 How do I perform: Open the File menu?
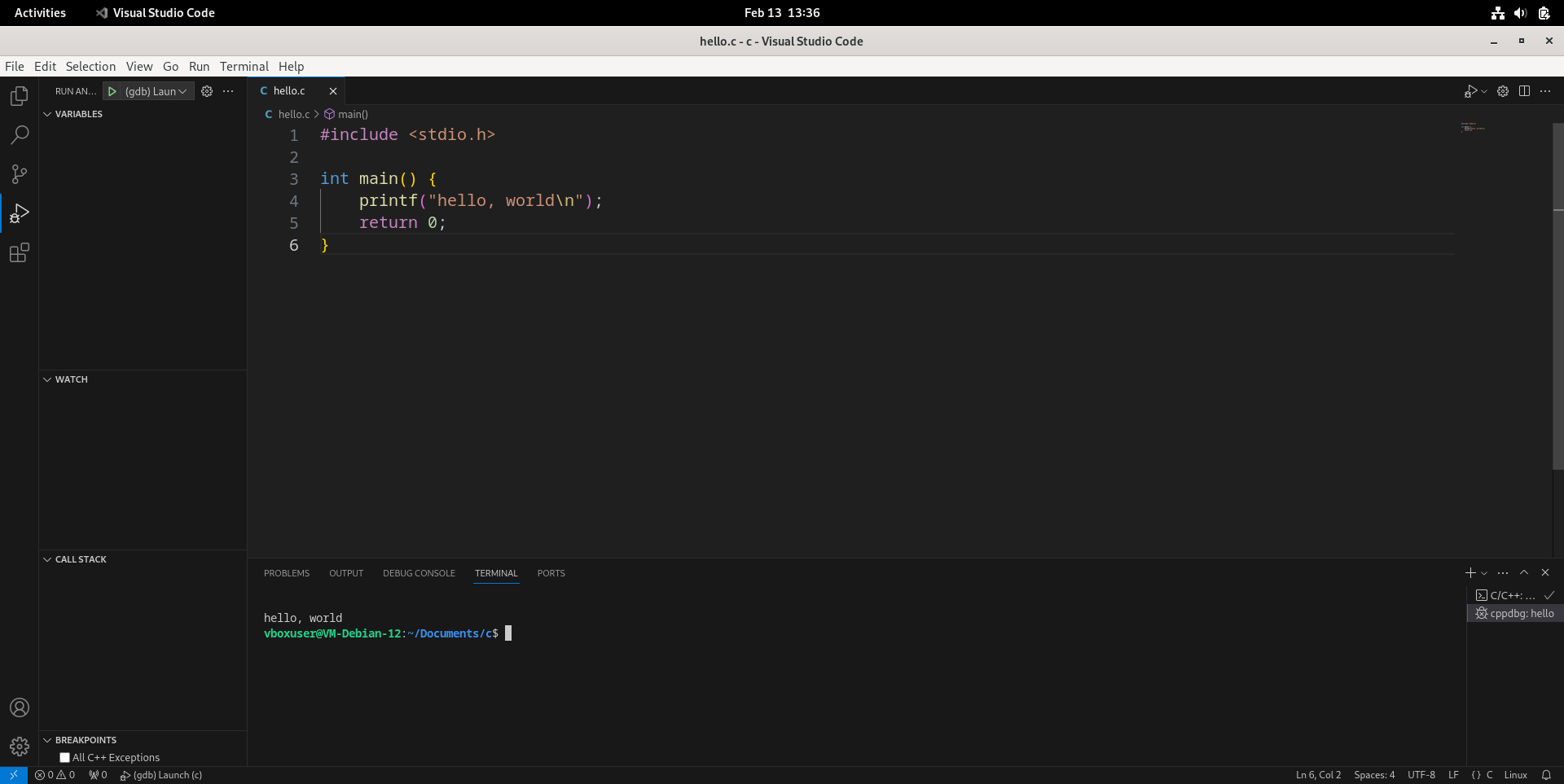click(x=15, y=67)
